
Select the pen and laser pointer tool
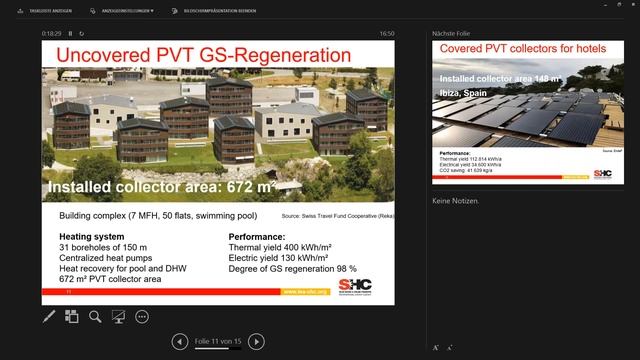click(x=49, y=317)
